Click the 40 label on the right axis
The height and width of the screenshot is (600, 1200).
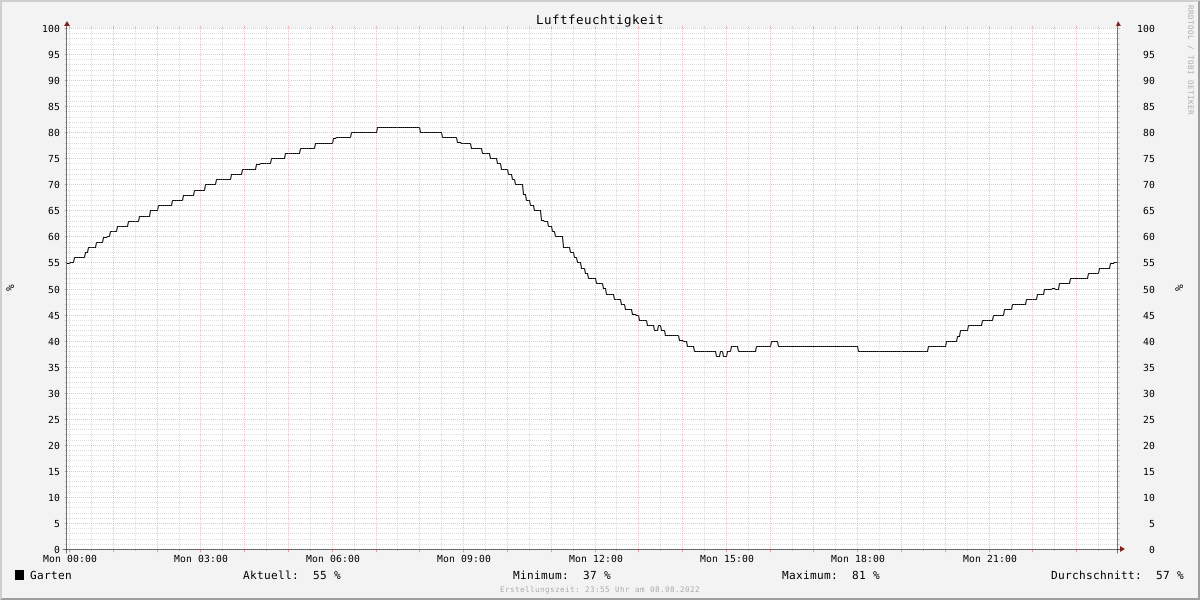(x=1148, y=341)
